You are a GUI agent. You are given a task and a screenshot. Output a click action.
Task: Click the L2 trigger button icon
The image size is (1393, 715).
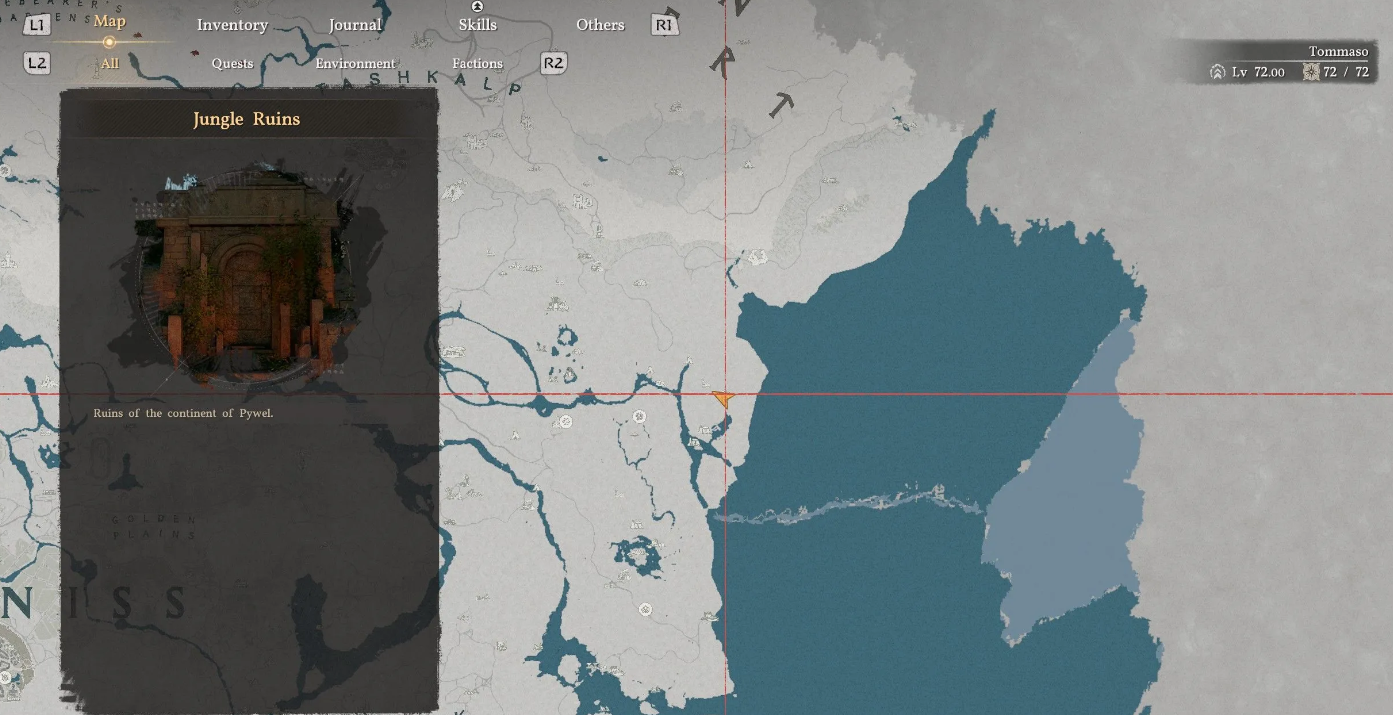pyautogui.click(x=37, y=63)
